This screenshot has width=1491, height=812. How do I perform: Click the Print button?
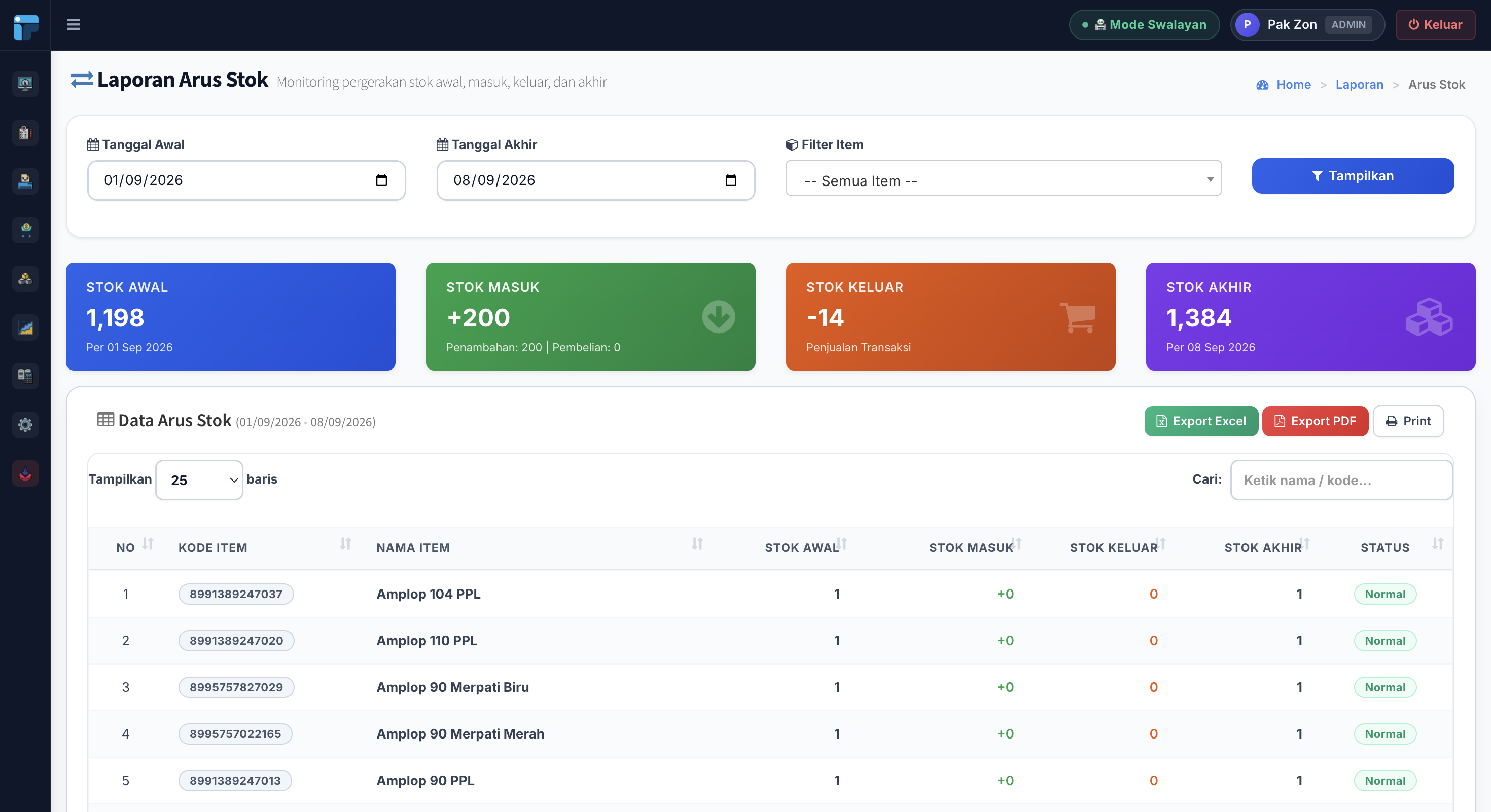(1408, 421)
